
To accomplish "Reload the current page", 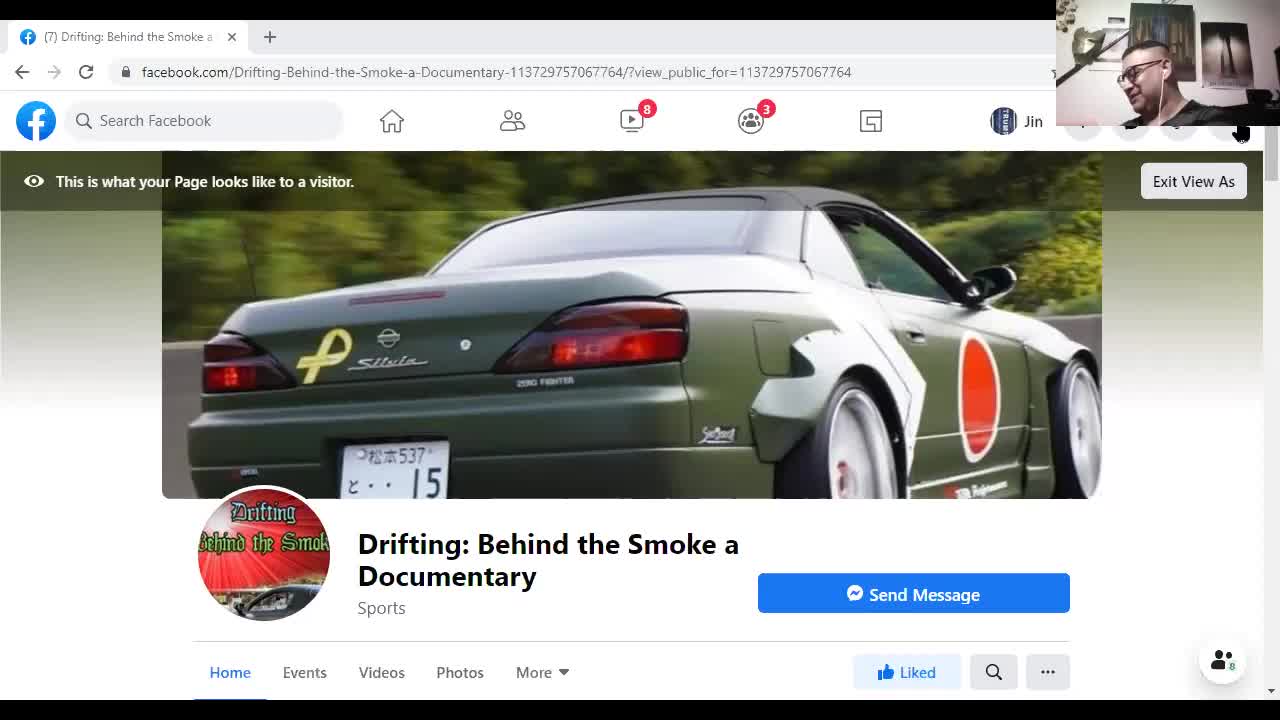I will 86,72.
